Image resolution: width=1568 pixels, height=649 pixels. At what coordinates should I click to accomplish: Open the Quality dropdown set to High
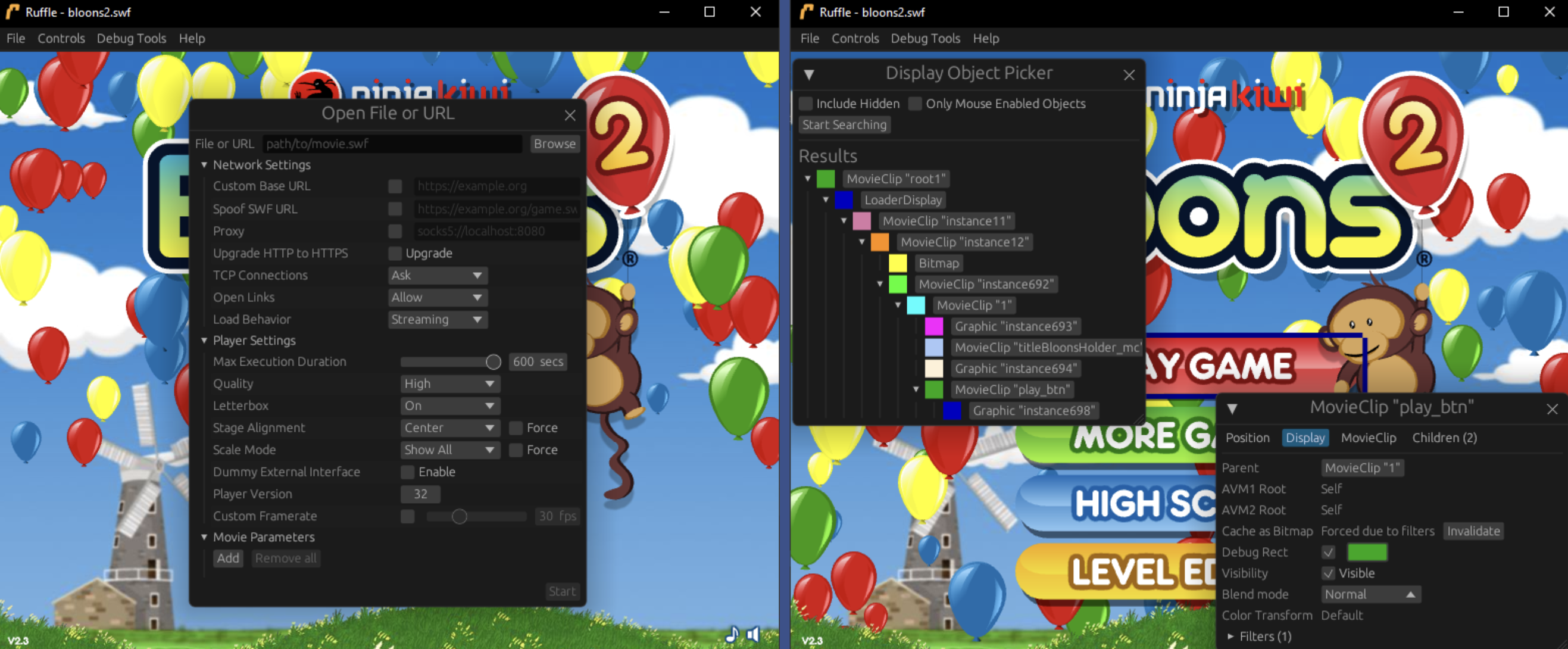point(449,383)
